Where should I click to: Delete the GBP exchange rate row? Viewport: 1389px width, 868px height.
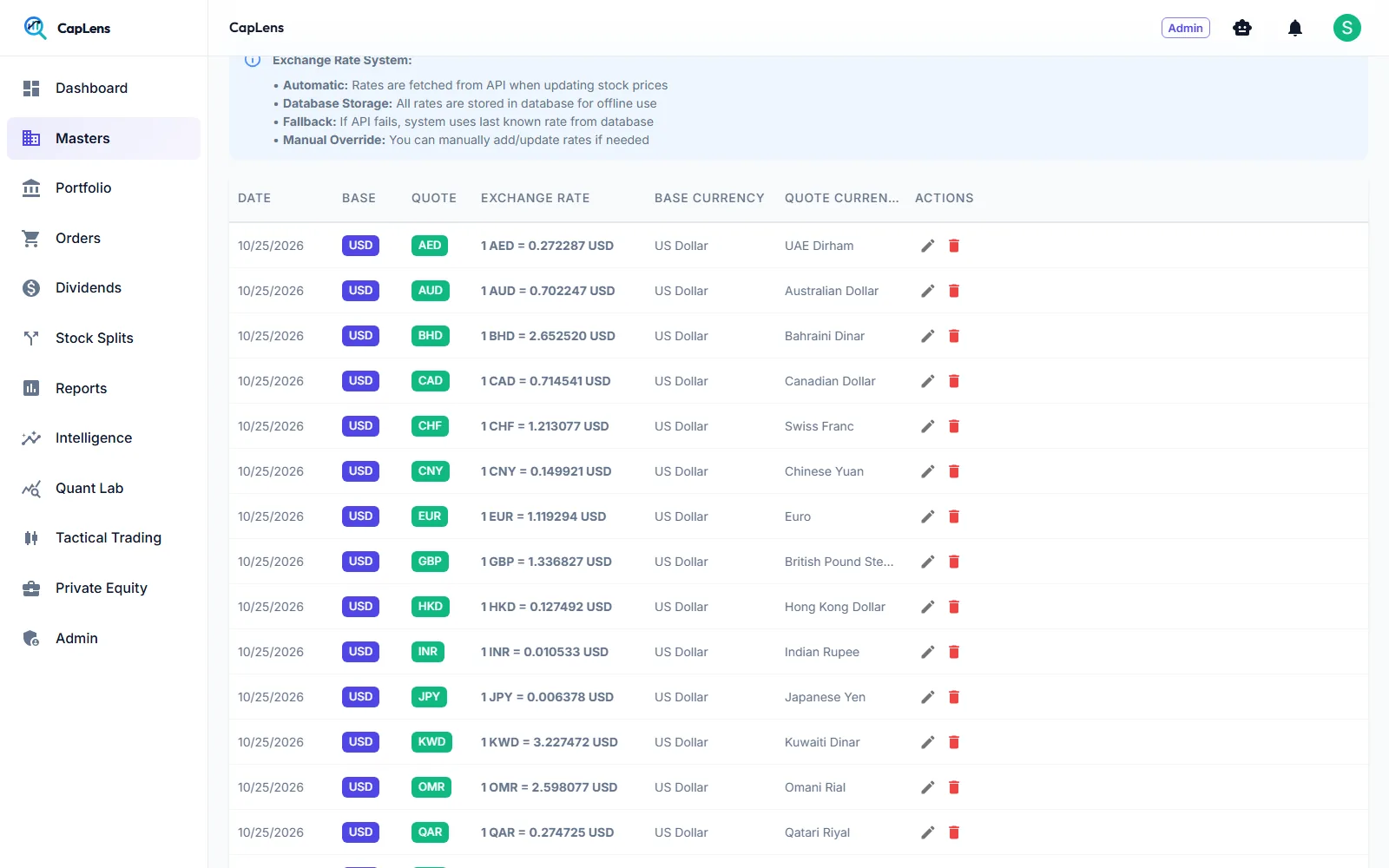coord(954,562)
